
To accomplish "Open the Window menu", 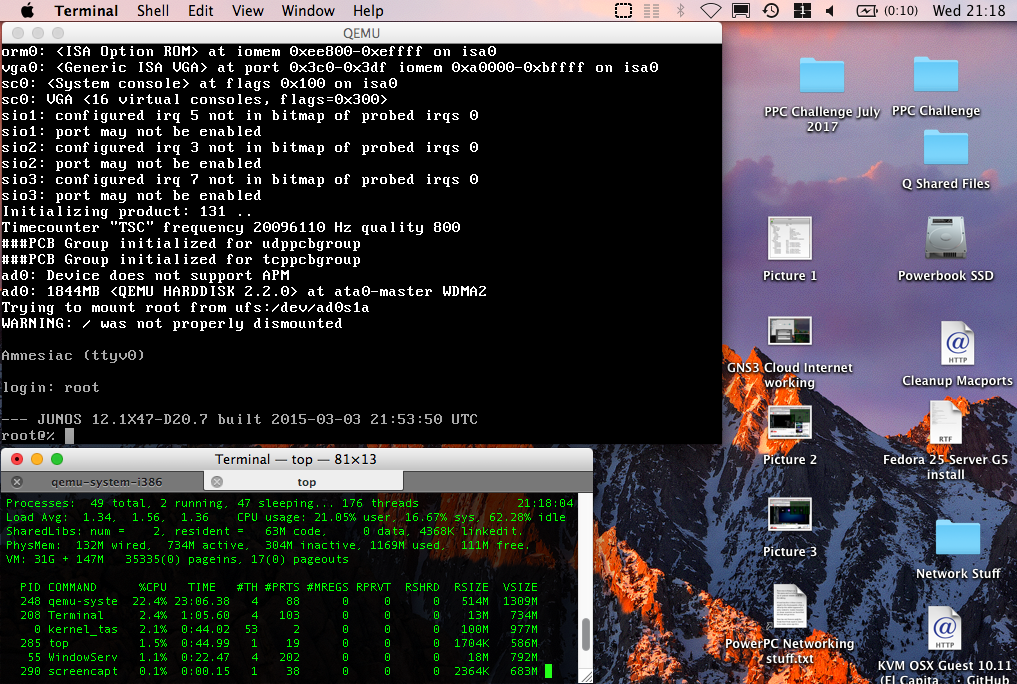I will click(308, 10).
